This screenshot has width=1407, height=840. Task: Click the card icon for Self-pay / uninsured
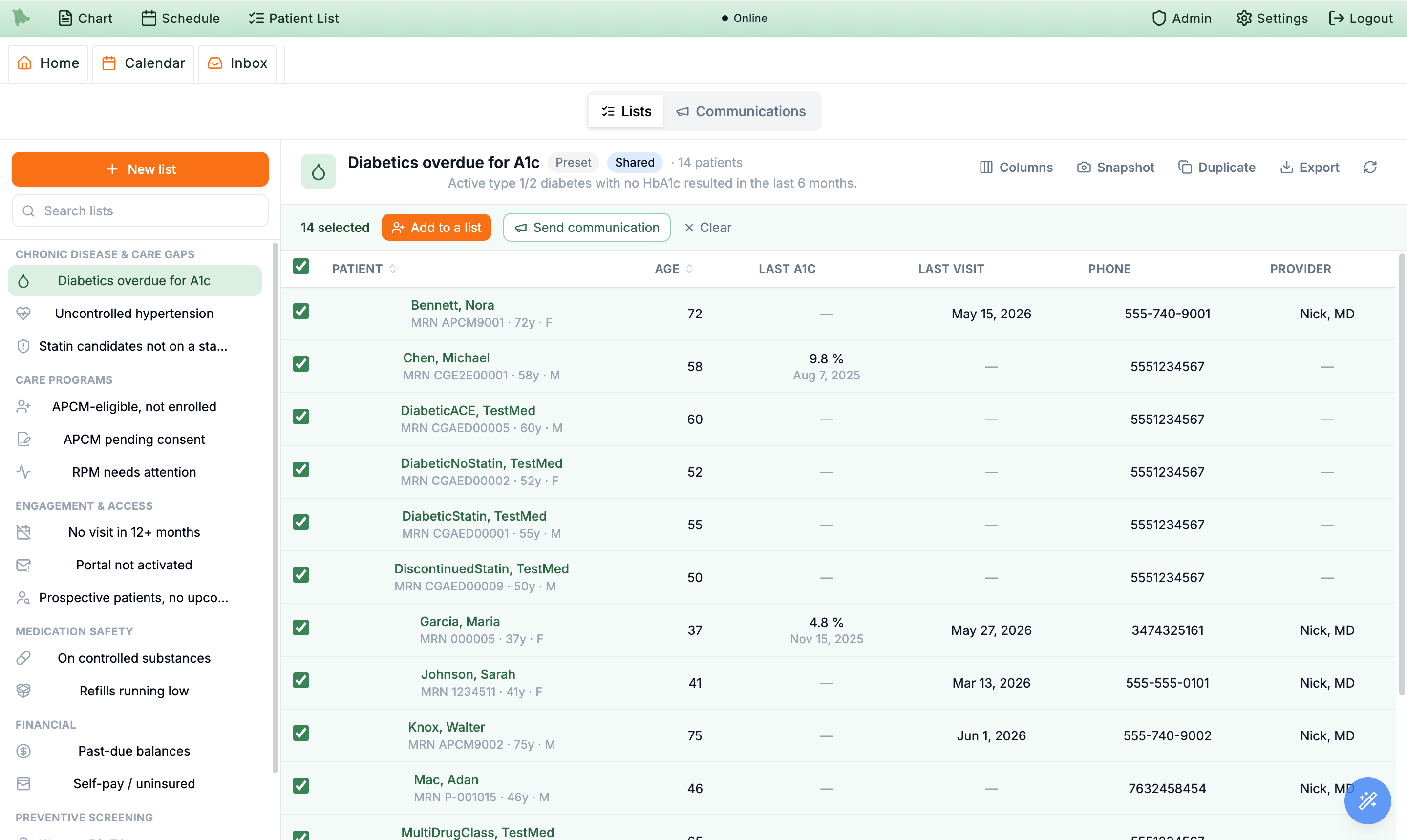(x=23, y=784)
